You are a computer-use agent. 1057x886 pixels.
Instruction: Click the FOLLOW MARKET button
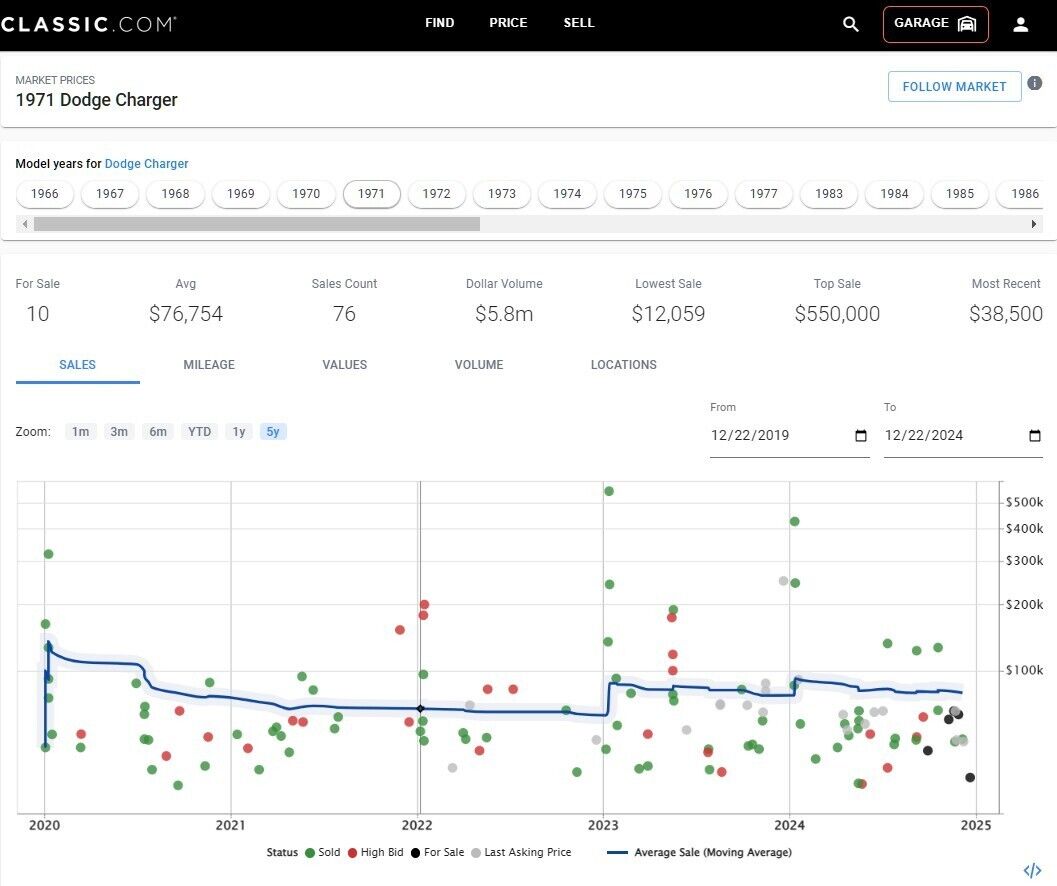coord(954,87)
